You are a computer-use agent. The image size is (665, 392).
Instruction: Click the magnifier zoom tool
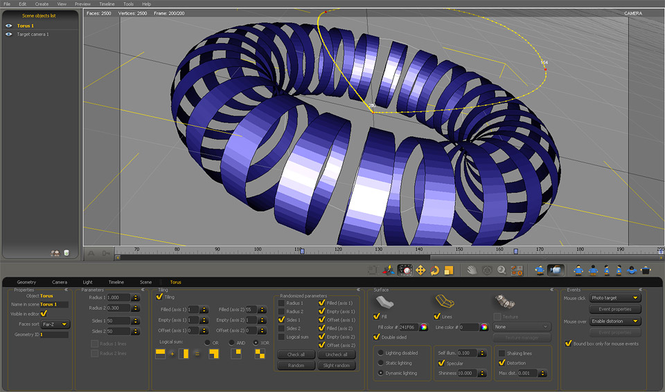[501, 270]
